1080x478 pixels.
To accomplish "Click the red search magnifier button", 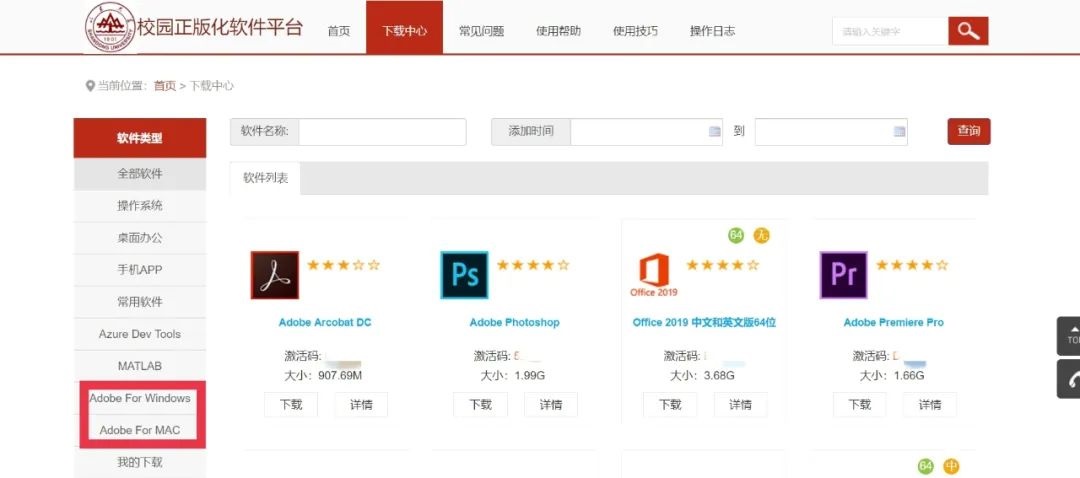I will pos(968,31).
